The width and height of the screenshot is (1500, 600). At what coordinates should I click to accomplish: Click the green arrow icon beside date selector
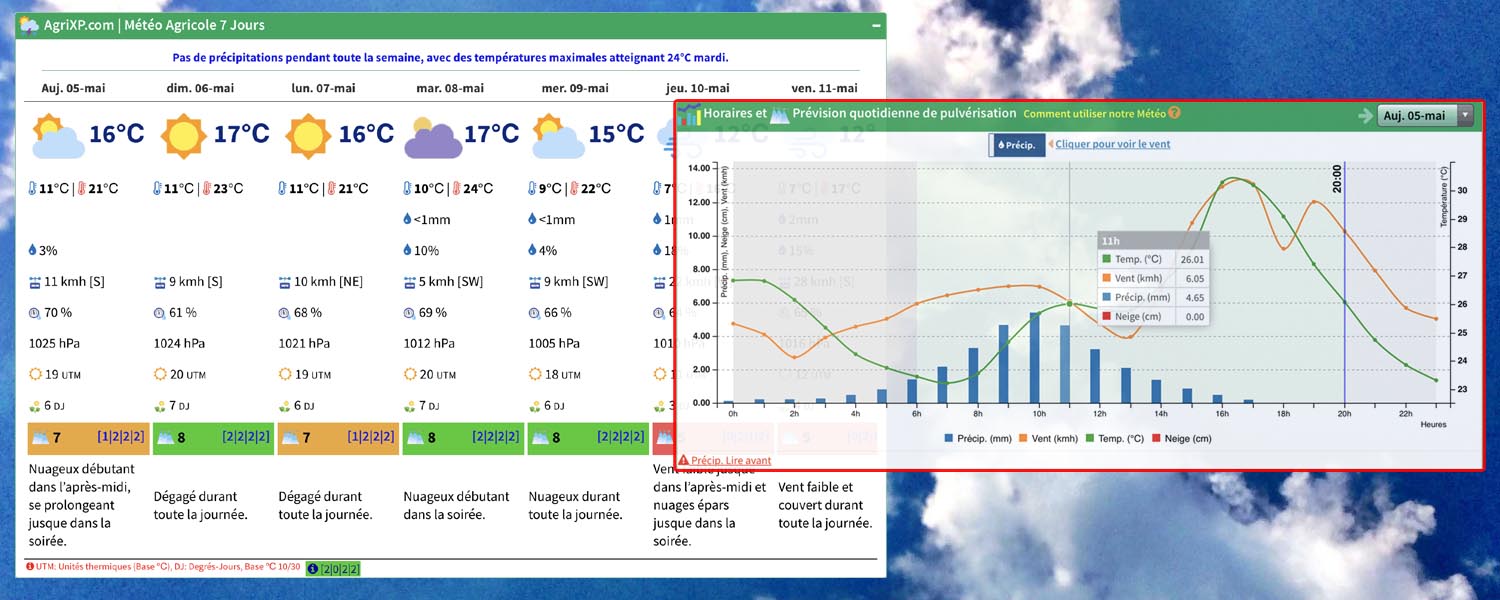tap(1365, 115)
